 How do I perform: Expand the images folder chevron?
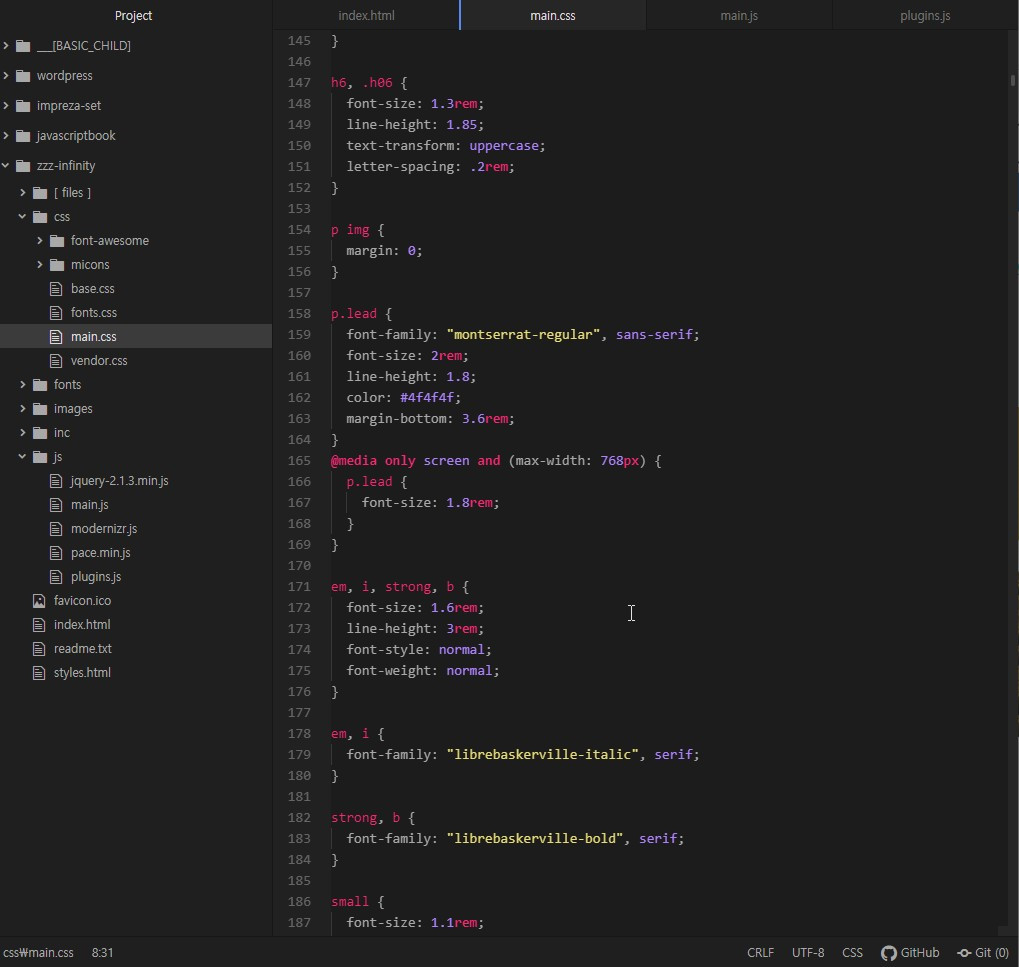click(23, 408)
